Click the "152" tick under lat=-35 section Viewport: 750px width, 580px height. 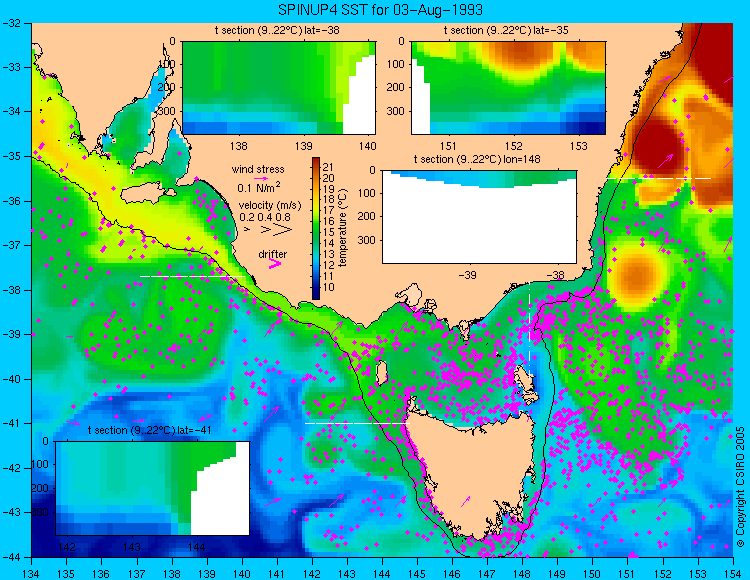[x=514, y=146]
